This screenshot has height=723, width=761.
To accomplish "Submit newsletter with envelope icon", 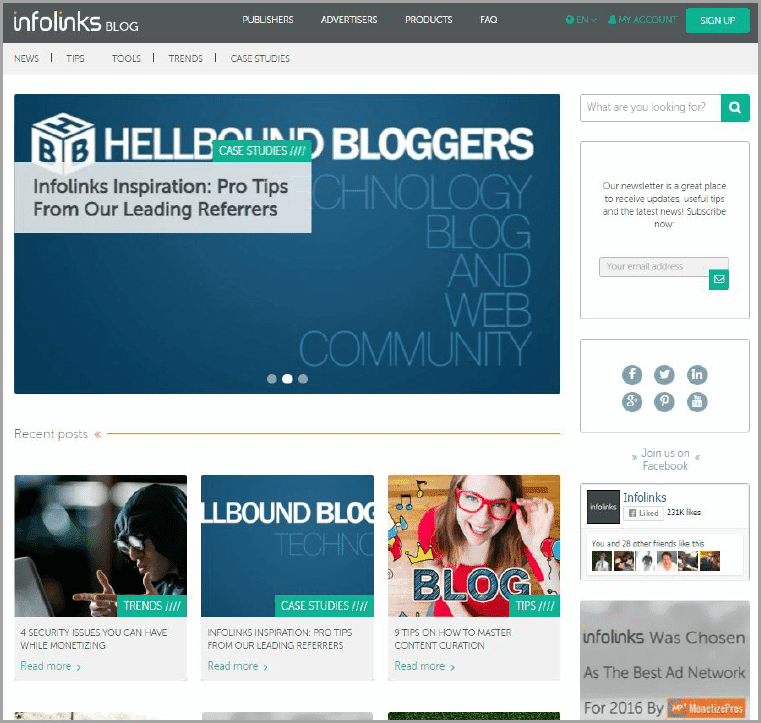I will pyautogui.click(x=719, y=279).
